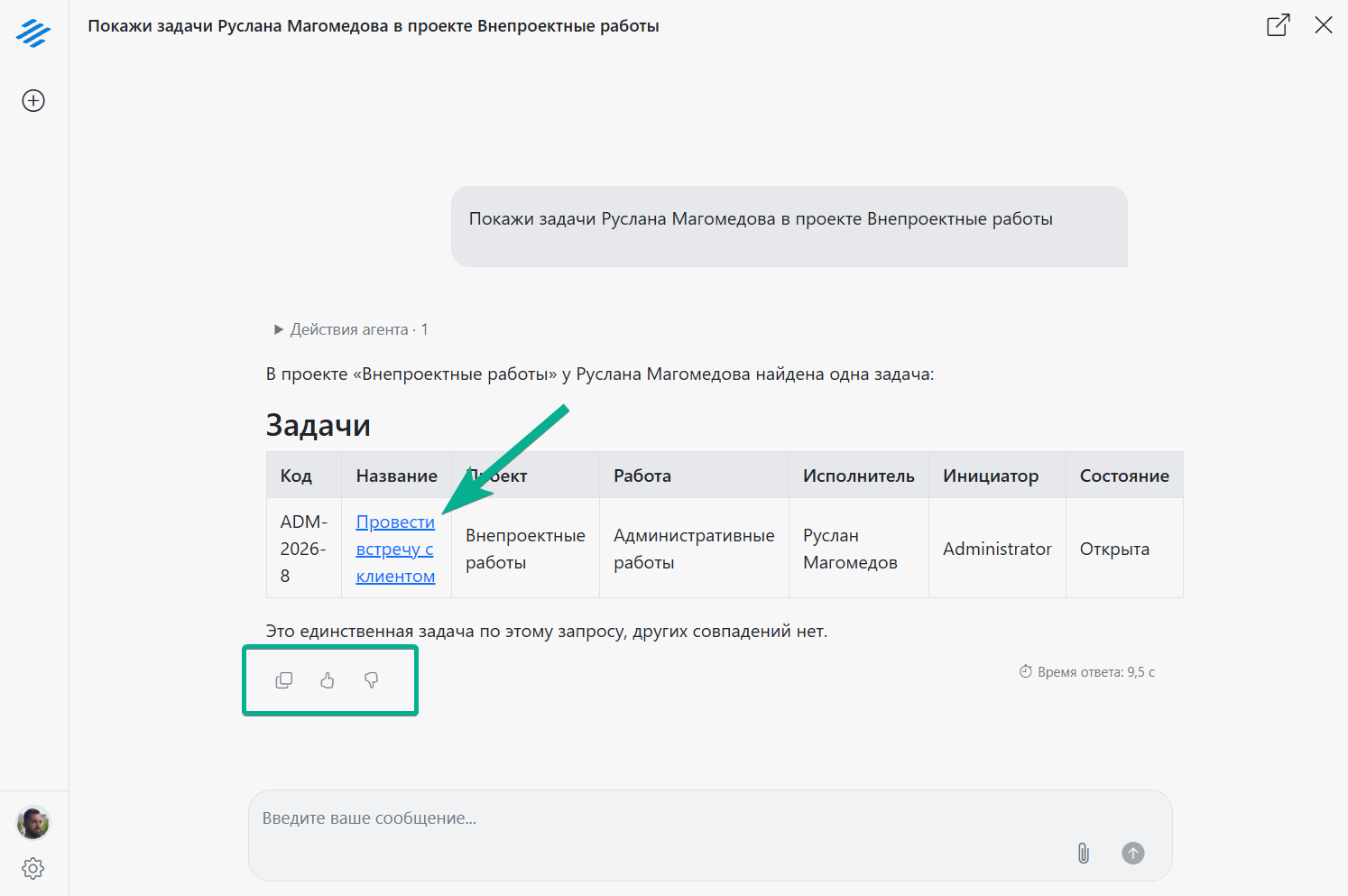
Task: Send the message with arrow button
Action: (x=1133, y=853)
